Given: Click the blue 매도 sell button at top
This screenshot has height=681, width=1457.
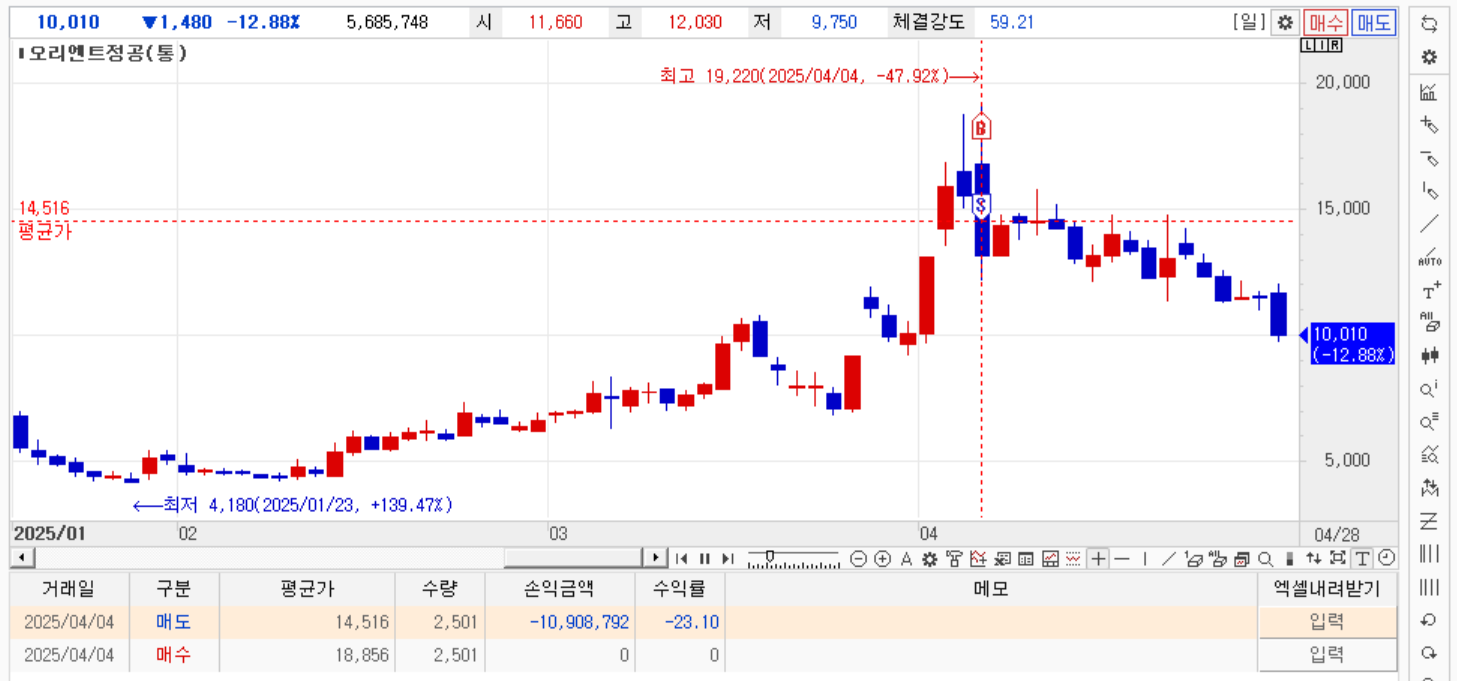Looking at the screenshot, I should (1374, 22).
